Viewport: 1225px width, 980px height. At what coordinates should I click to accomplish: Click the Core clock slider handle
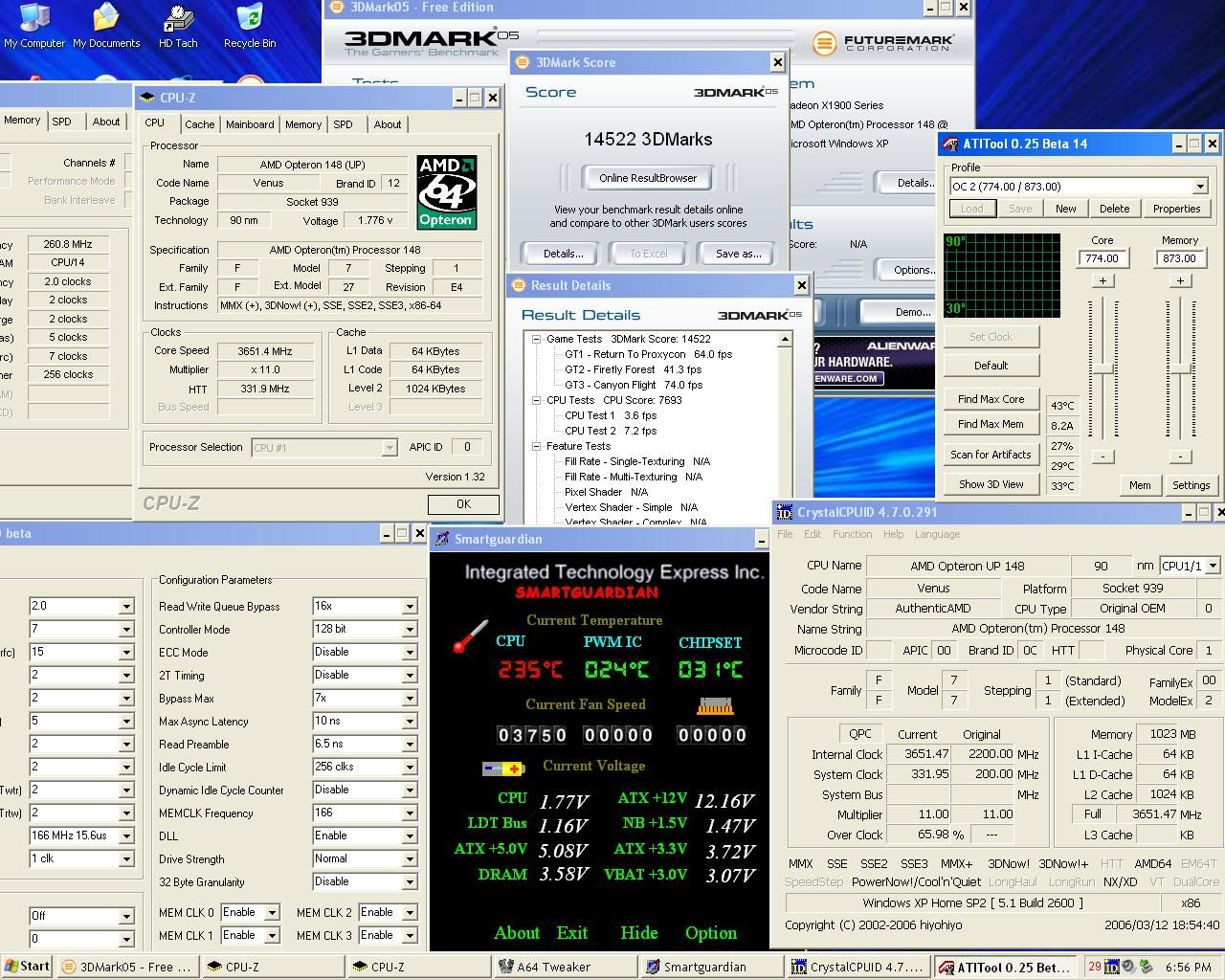(1102, 369)
